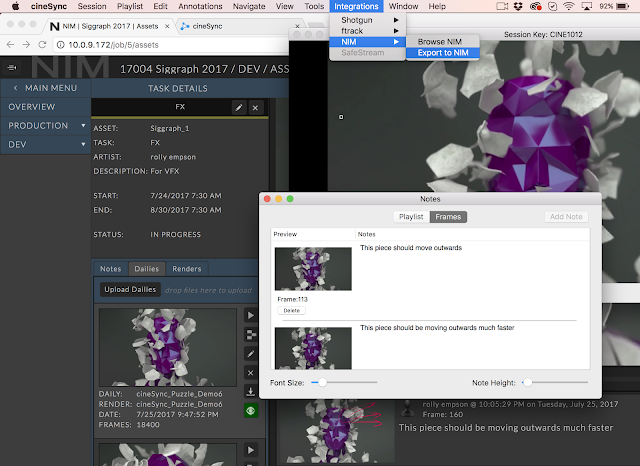Open the Annotations menu
Screen dimensions: 640x466
point(200,6)
